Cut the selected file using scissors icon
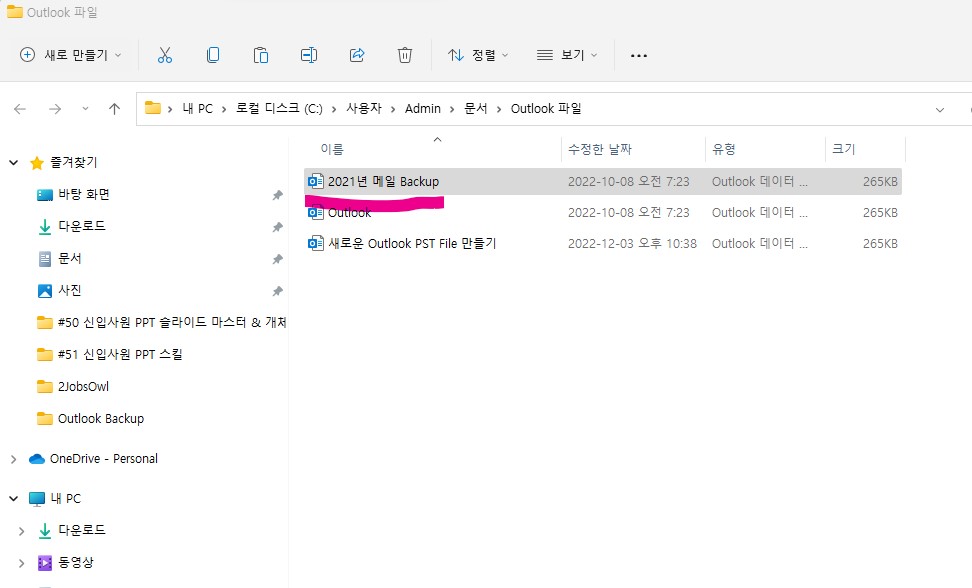 pos(165,55)
